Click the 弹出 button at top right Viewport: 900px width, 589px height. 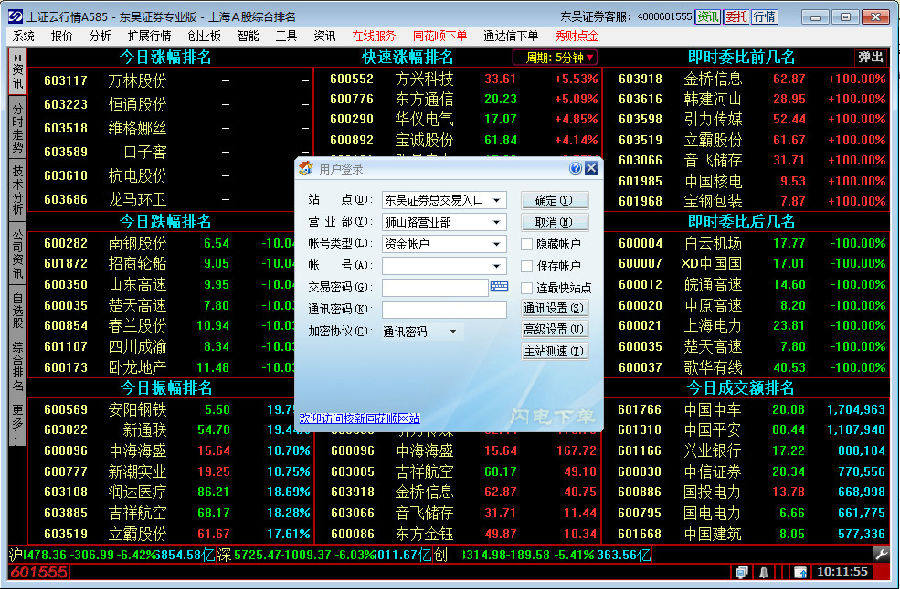pyautogui.click(x=871, y=57)
